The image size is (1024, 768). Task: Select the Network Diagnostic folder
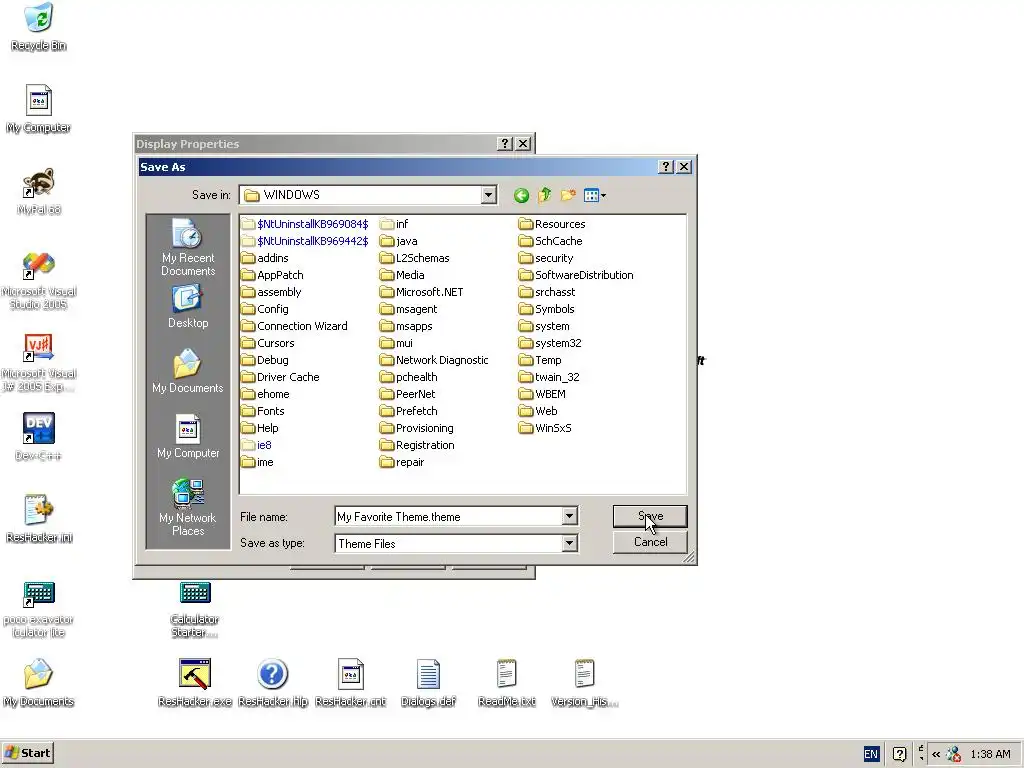point(434,360)
